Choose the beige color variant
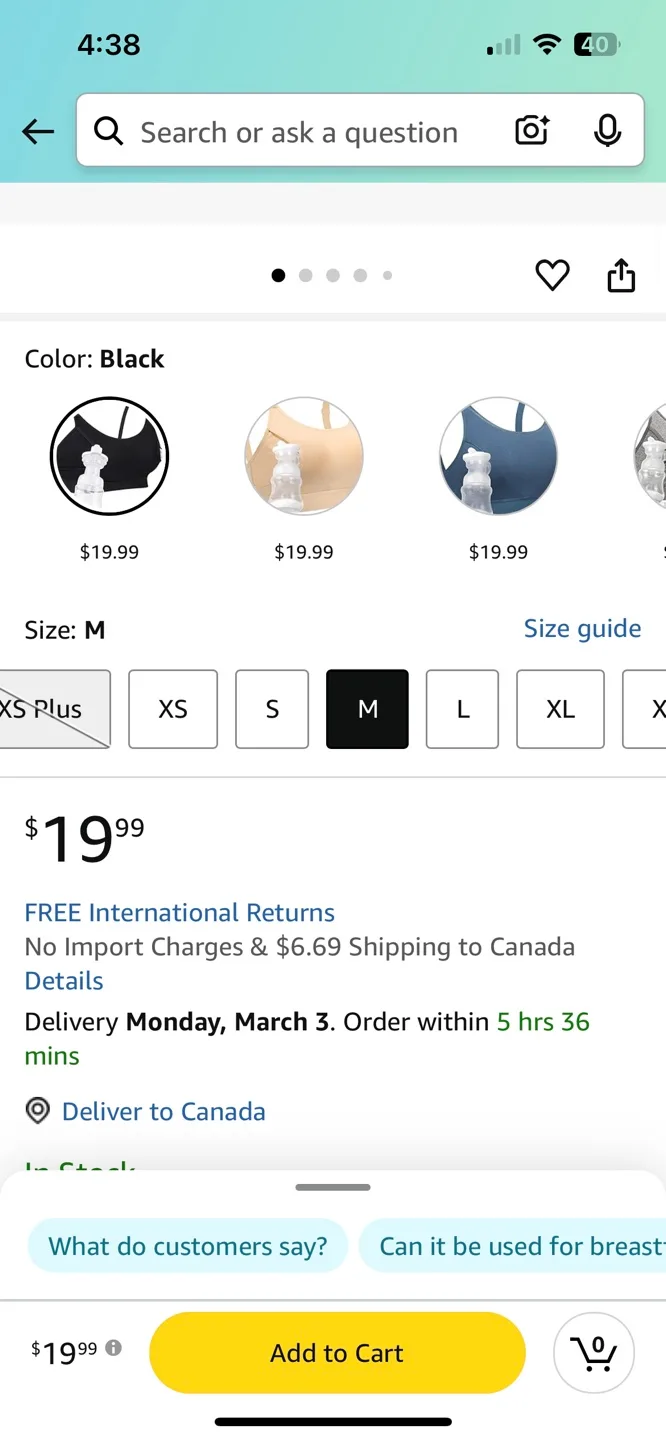The image size is (666, 1440). tap(304, 457)
